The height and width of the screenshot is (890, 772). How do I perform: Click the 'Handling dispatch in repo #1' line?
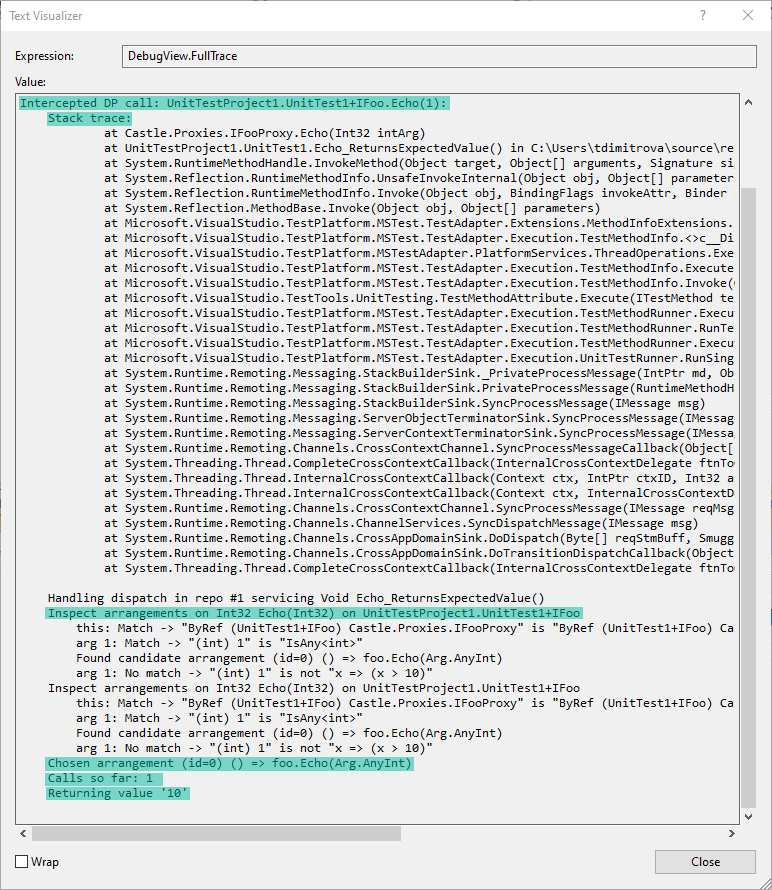point(296,598)
